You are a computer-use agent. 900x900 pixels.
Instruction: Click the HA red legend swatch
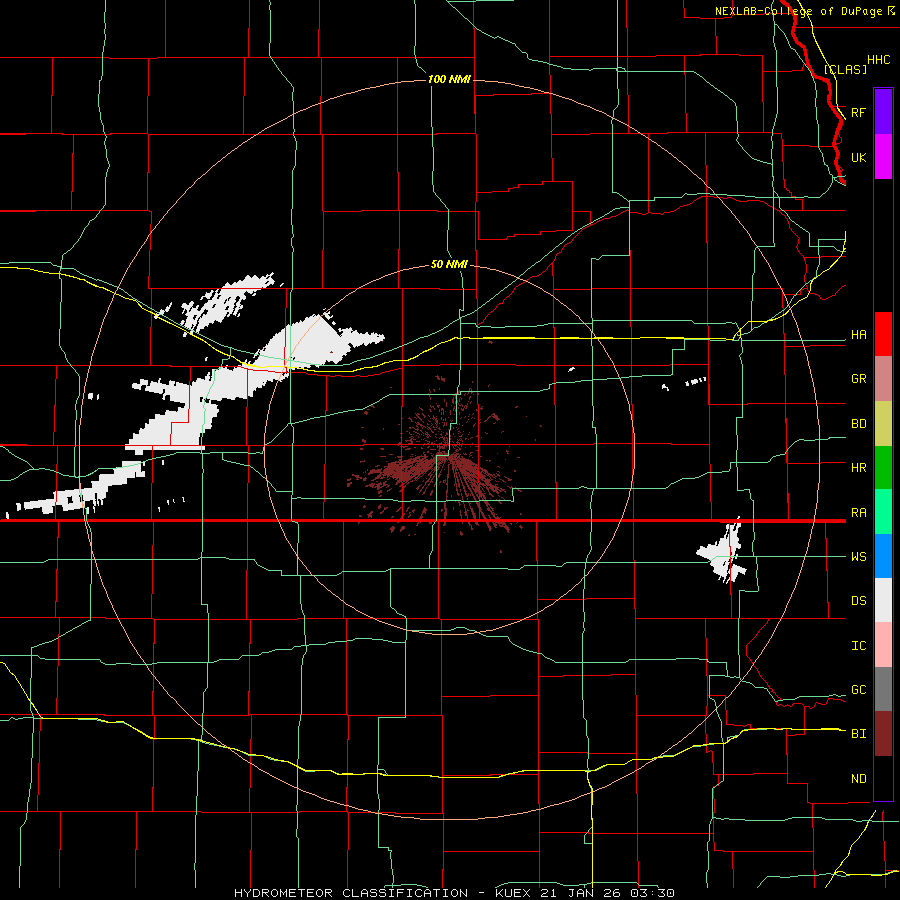click(x=883, y=334)
